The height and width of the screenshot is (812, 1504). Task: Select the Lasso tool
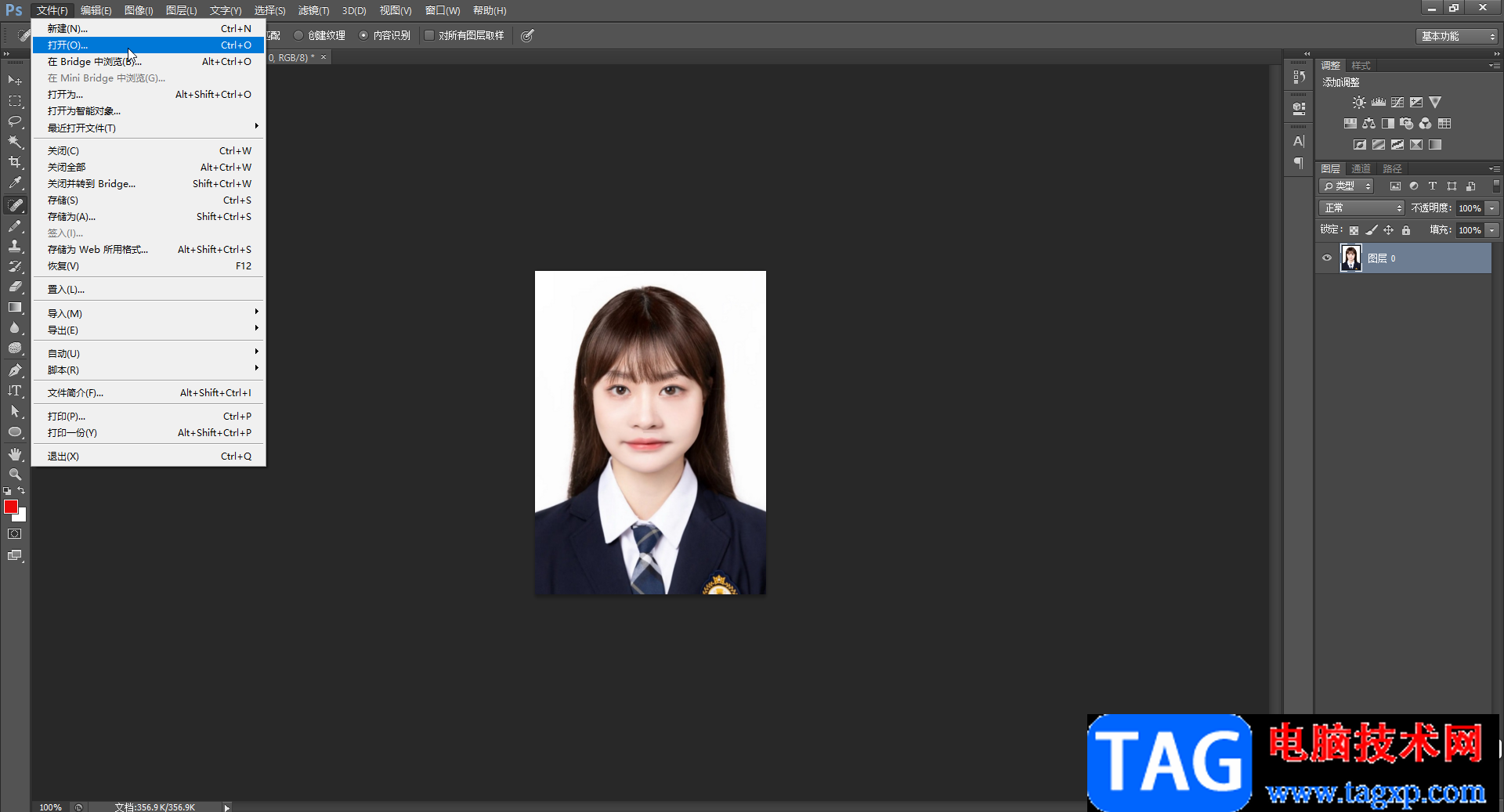(x=15, y=121)
